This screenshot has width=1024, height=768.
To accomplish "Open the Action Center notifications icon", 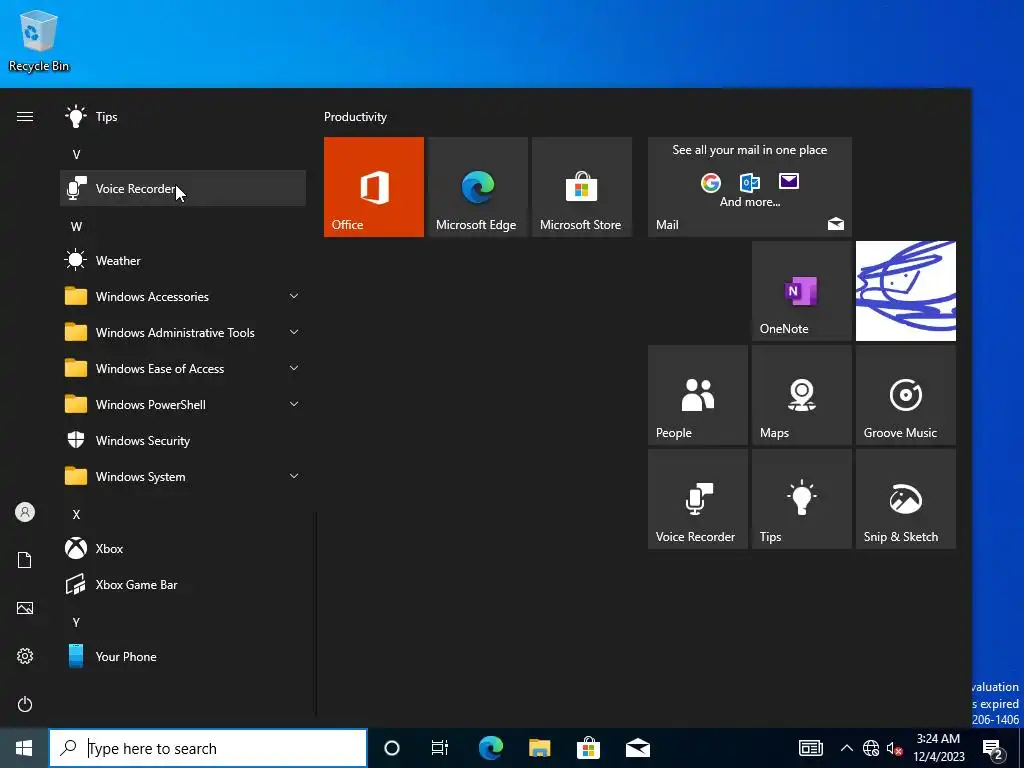I will (993, 748).
